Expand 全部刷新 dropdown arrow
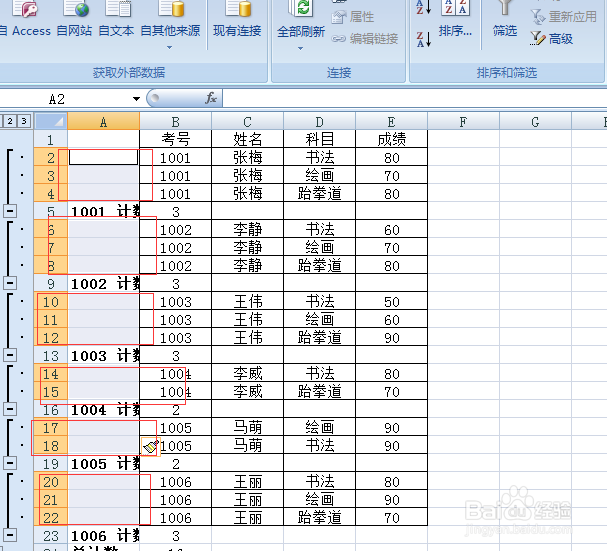The image size is (607, 551). coord(301,48)
